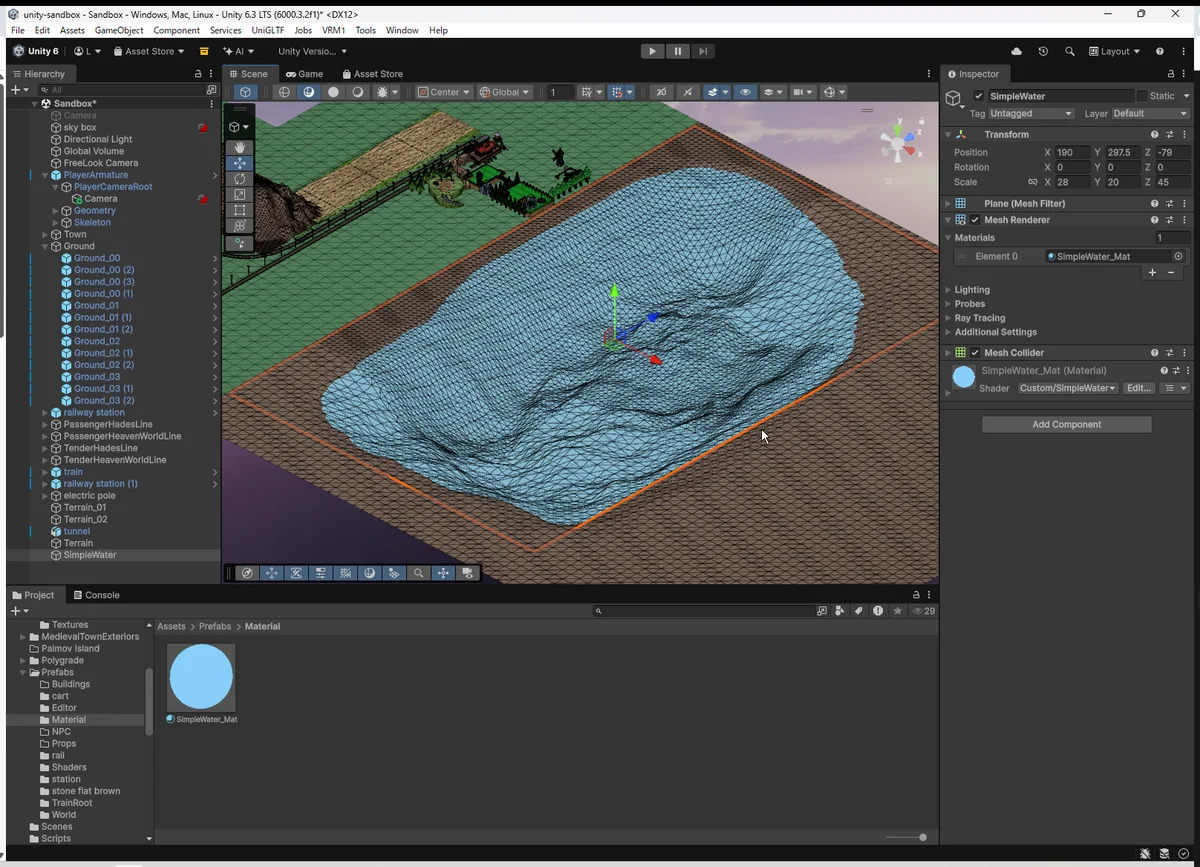The height and width of the screenshot is (867, 1200).
Task: Lock the Inspector panel
Action: pos(1171,74)
